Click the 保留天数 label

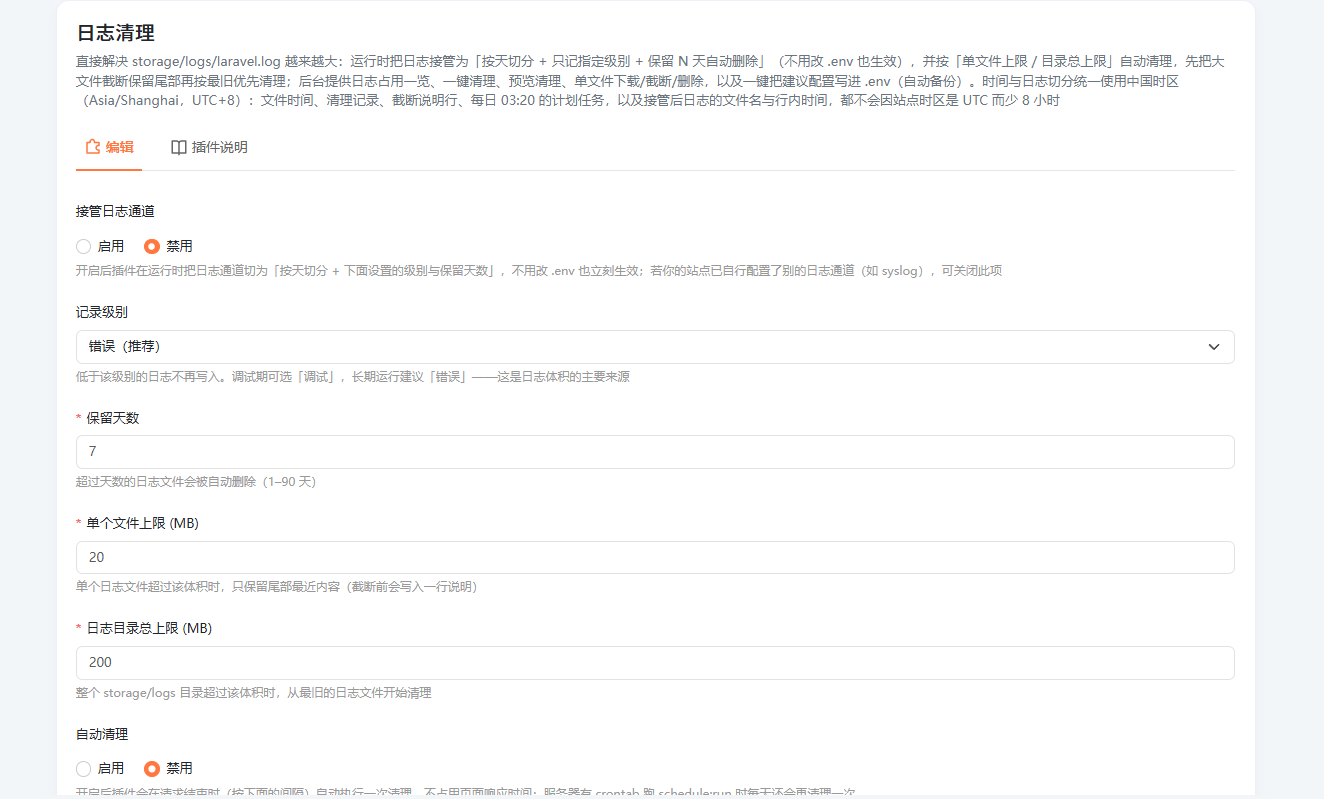coord(113,418)
